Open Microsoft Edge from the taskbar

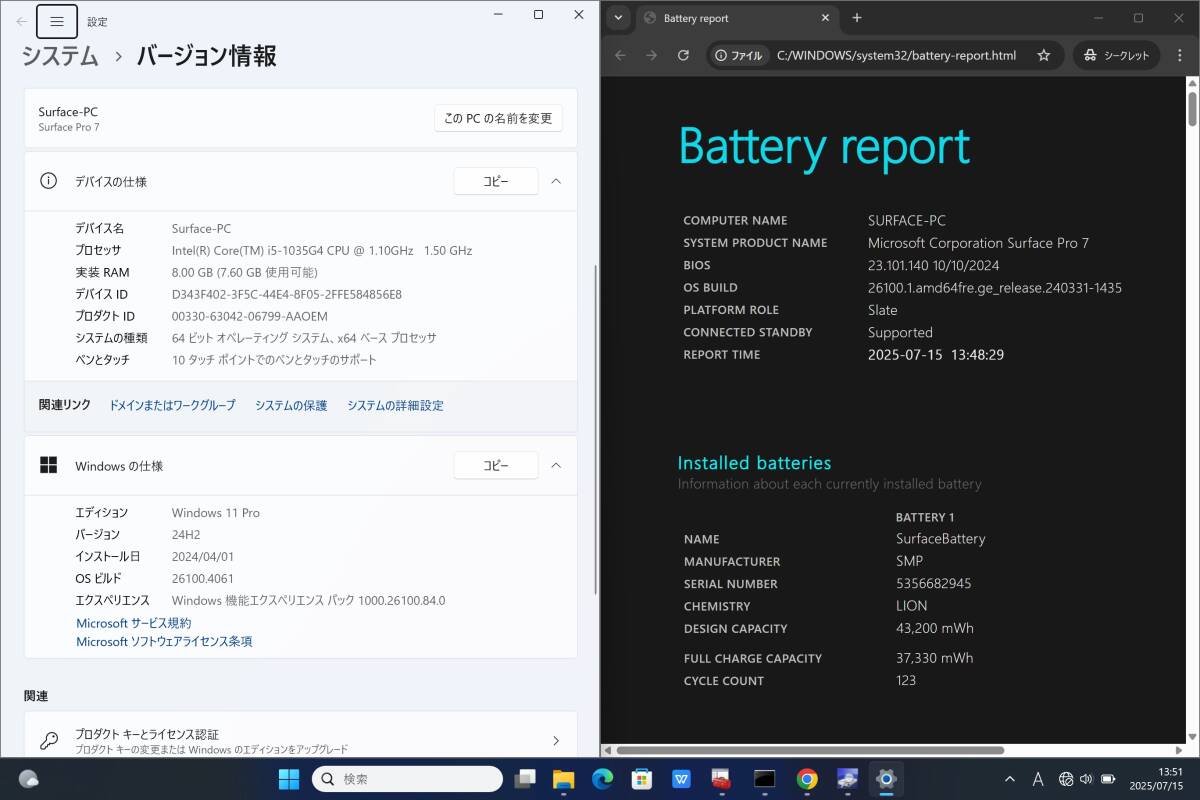[x=602, y=779]
